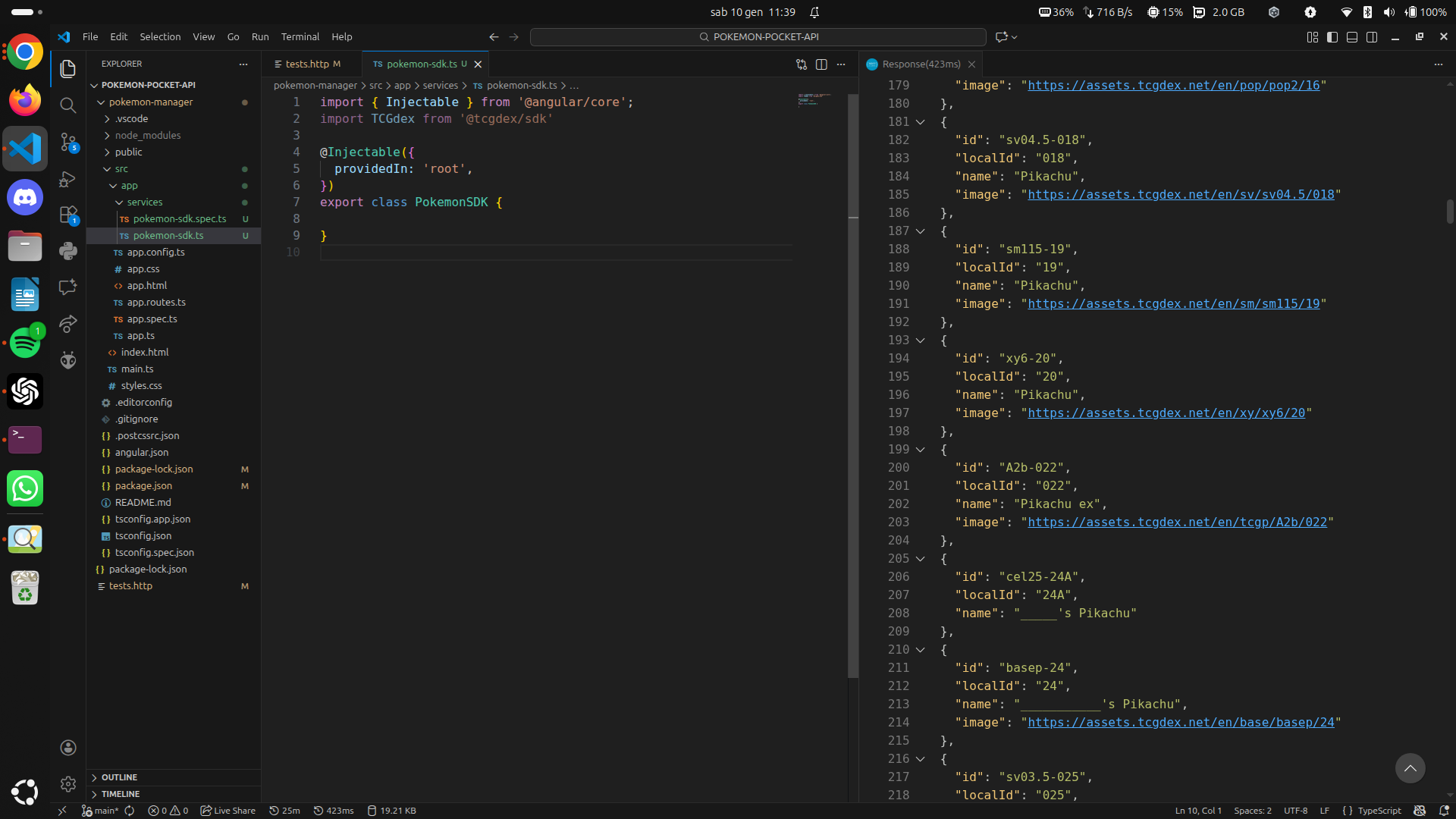
Task: Toggle the bottom panel layout icon
Action: click(1352, 37)
